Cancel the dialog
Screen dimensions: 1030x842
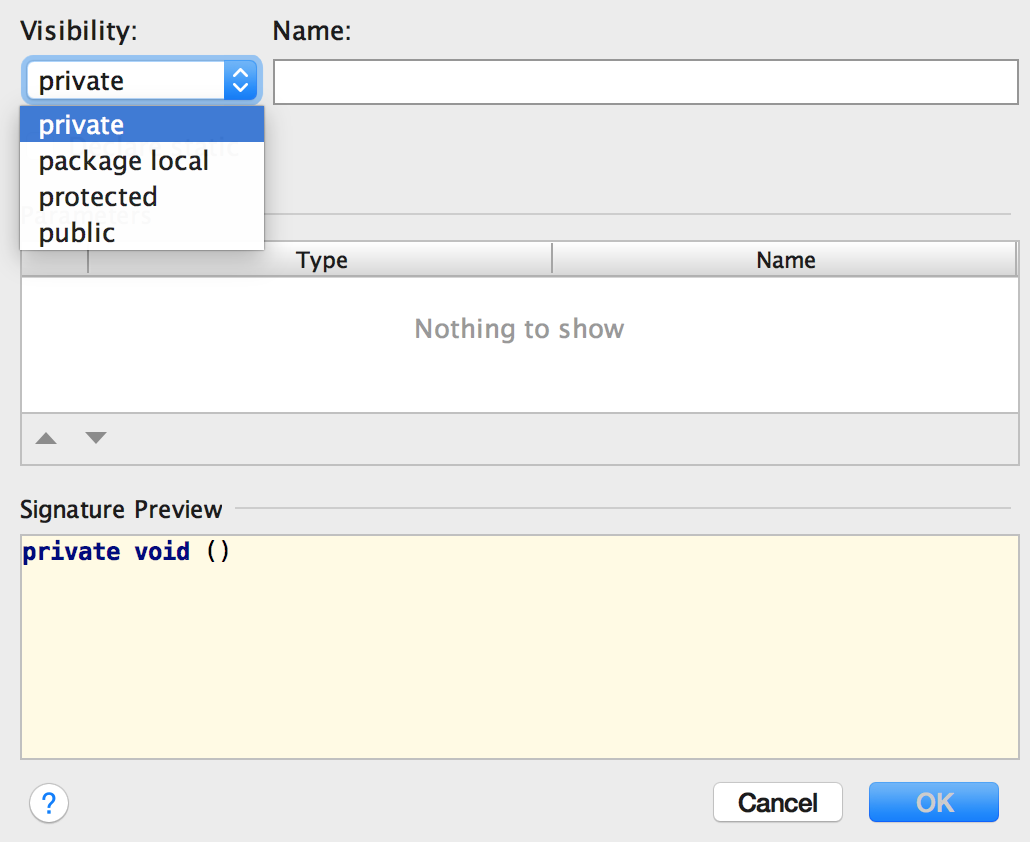[x=778, y=802]
